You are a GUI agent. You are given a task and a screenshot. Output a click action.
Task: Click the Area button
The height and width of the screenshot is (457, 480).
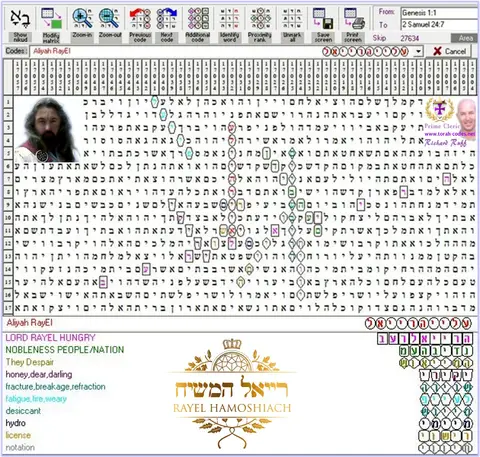point(465,38)
